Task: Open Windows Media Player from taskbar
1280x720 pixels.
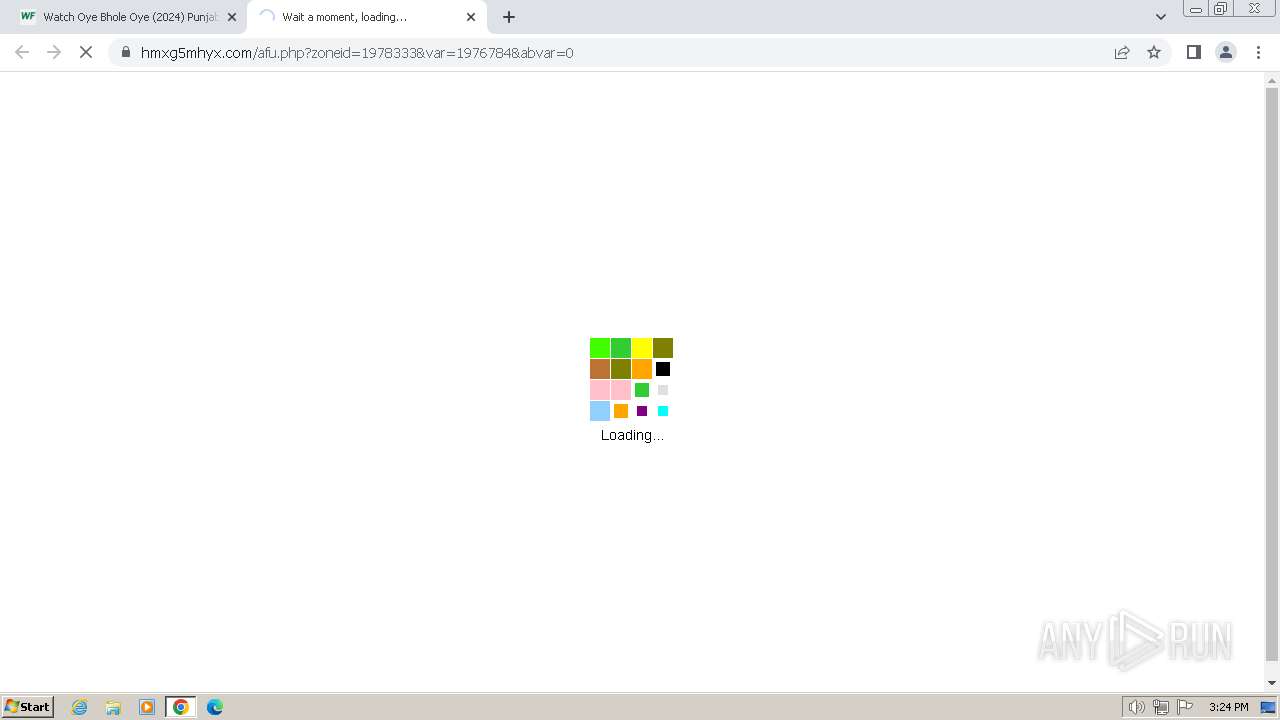Action: pos(147,707)
